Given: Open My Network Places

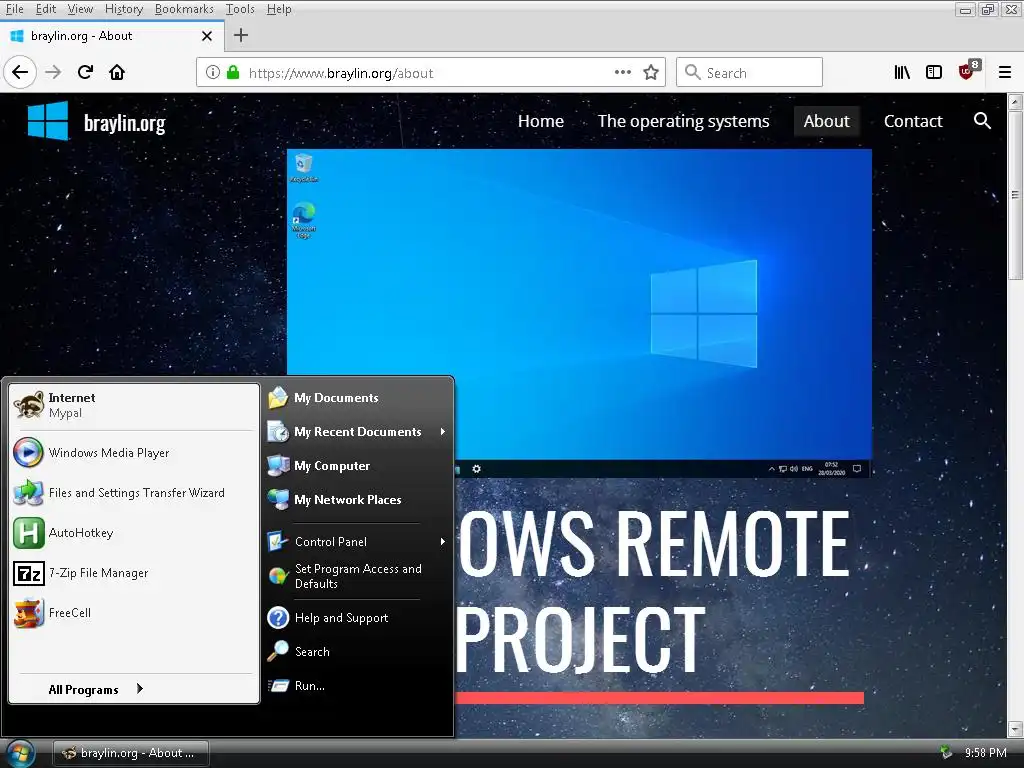Looking at the screenshot, I should [358, 500].
